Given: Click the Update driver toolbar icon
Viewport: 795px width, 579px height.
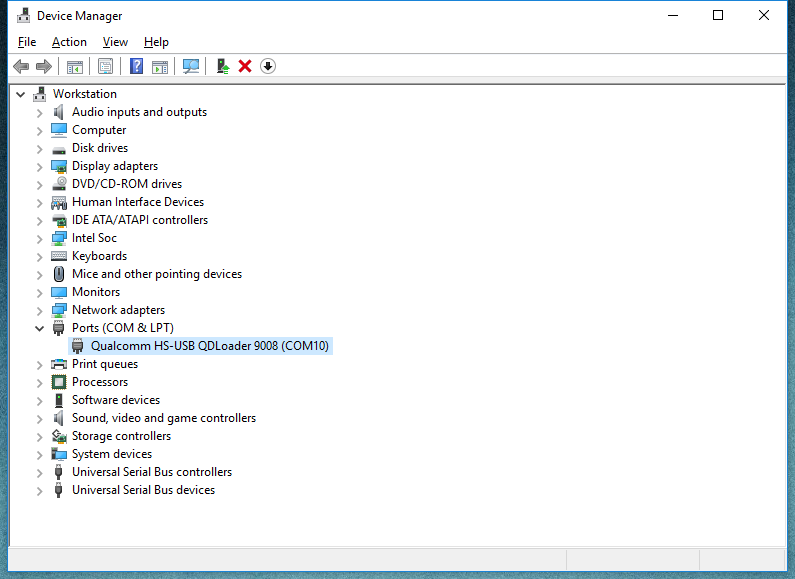Looking at the screenshot, I should coord(223,66).
